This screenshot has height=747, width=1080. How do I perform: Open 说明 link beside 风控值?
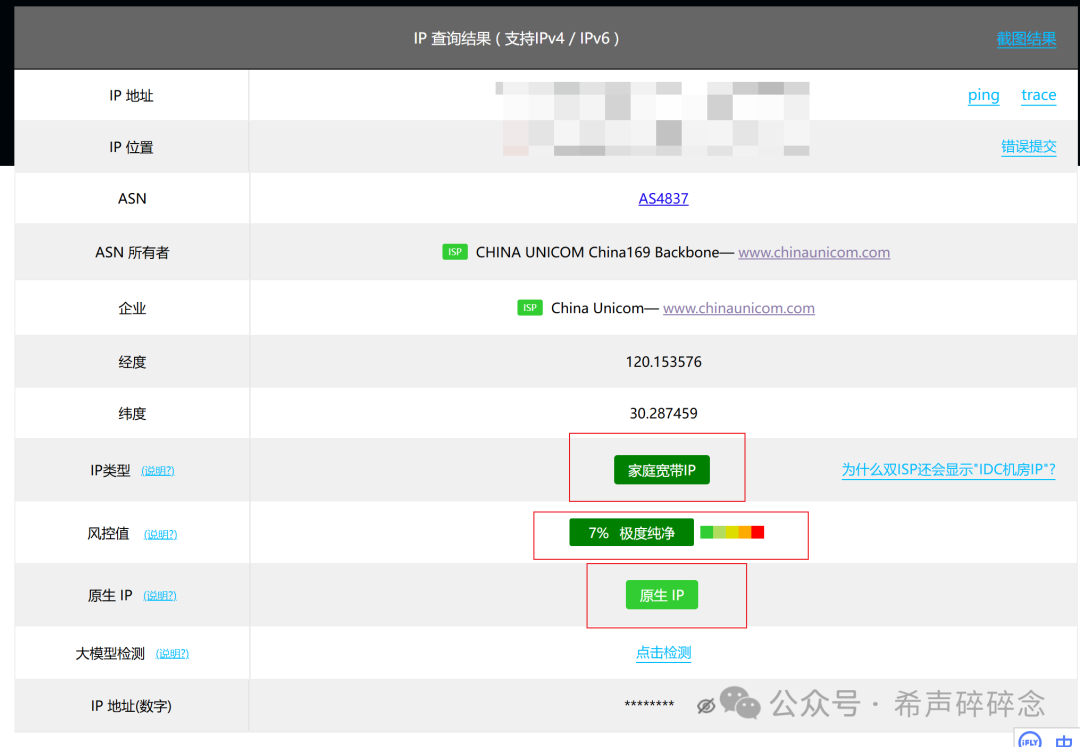pyautogui.click(x=160, y=534)
